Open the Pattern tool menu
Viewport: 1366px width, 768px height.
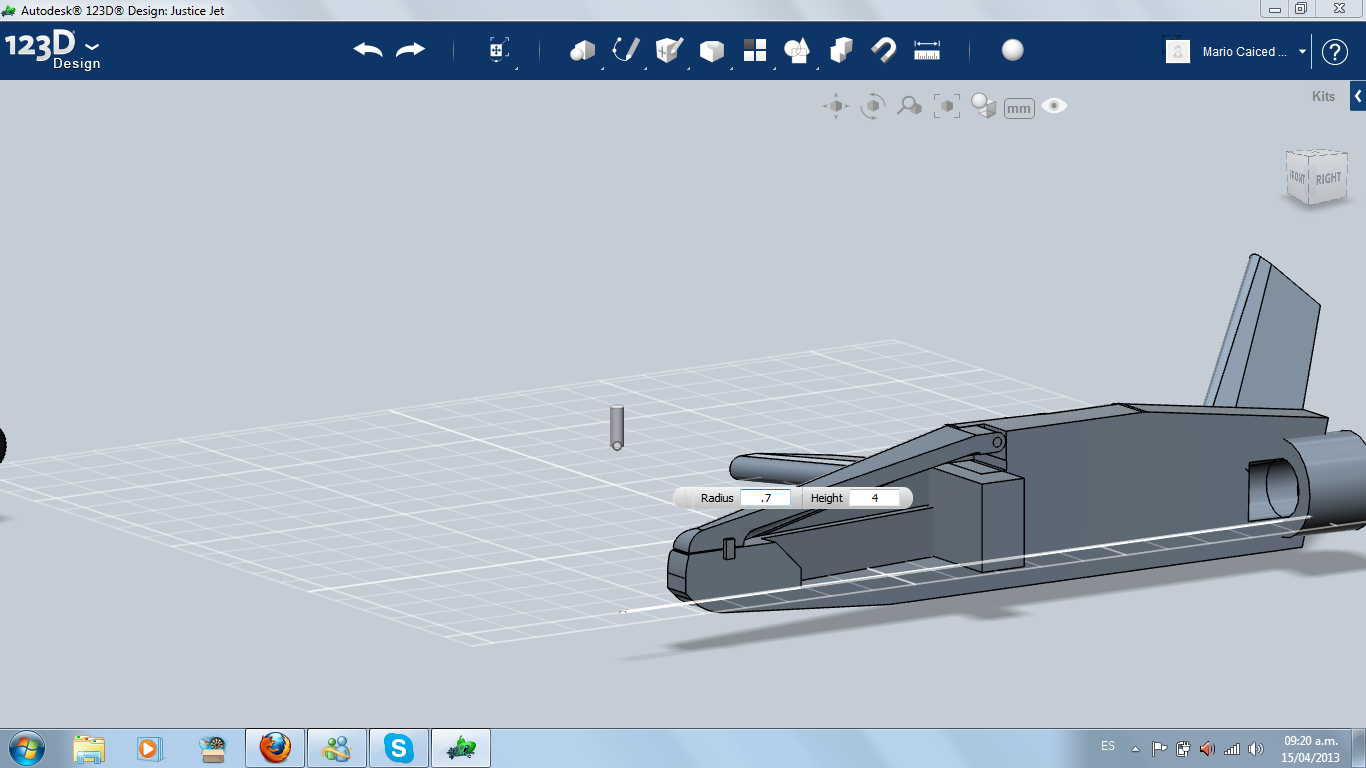point(754,50)
